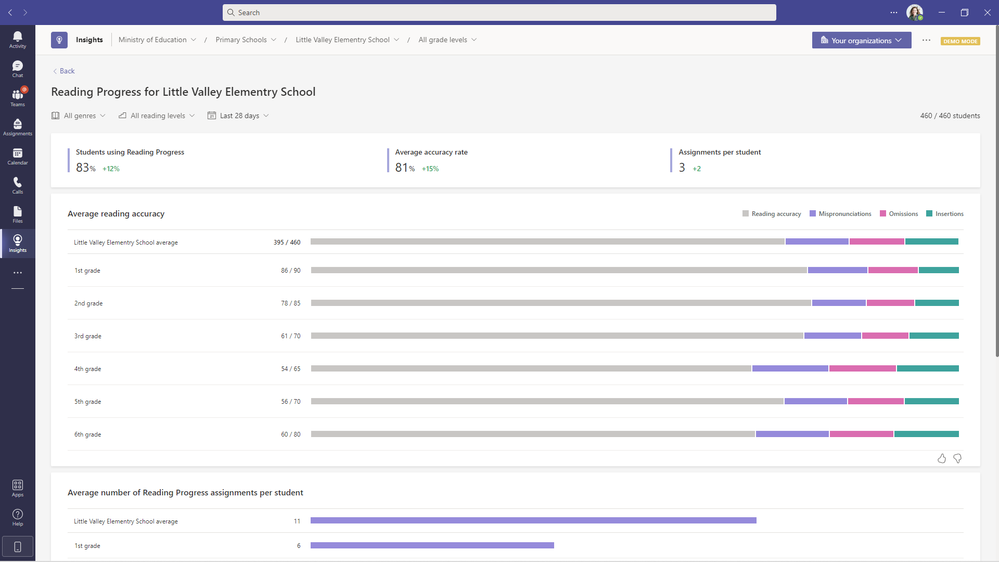Image resolution: width=999 pixels, height=562 pixels.
Task: Click Omissions legend swatch
Action: click(x=882, y=213)
